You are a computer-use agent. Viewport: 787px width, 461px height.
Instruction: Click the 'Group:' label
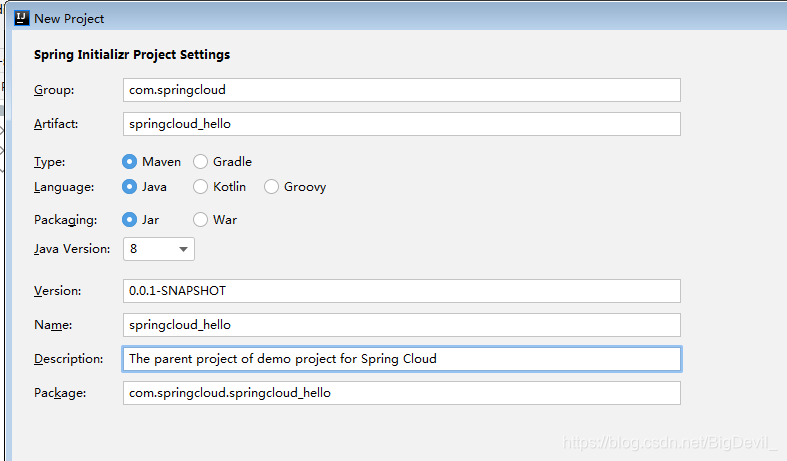[x=54, y=90]
